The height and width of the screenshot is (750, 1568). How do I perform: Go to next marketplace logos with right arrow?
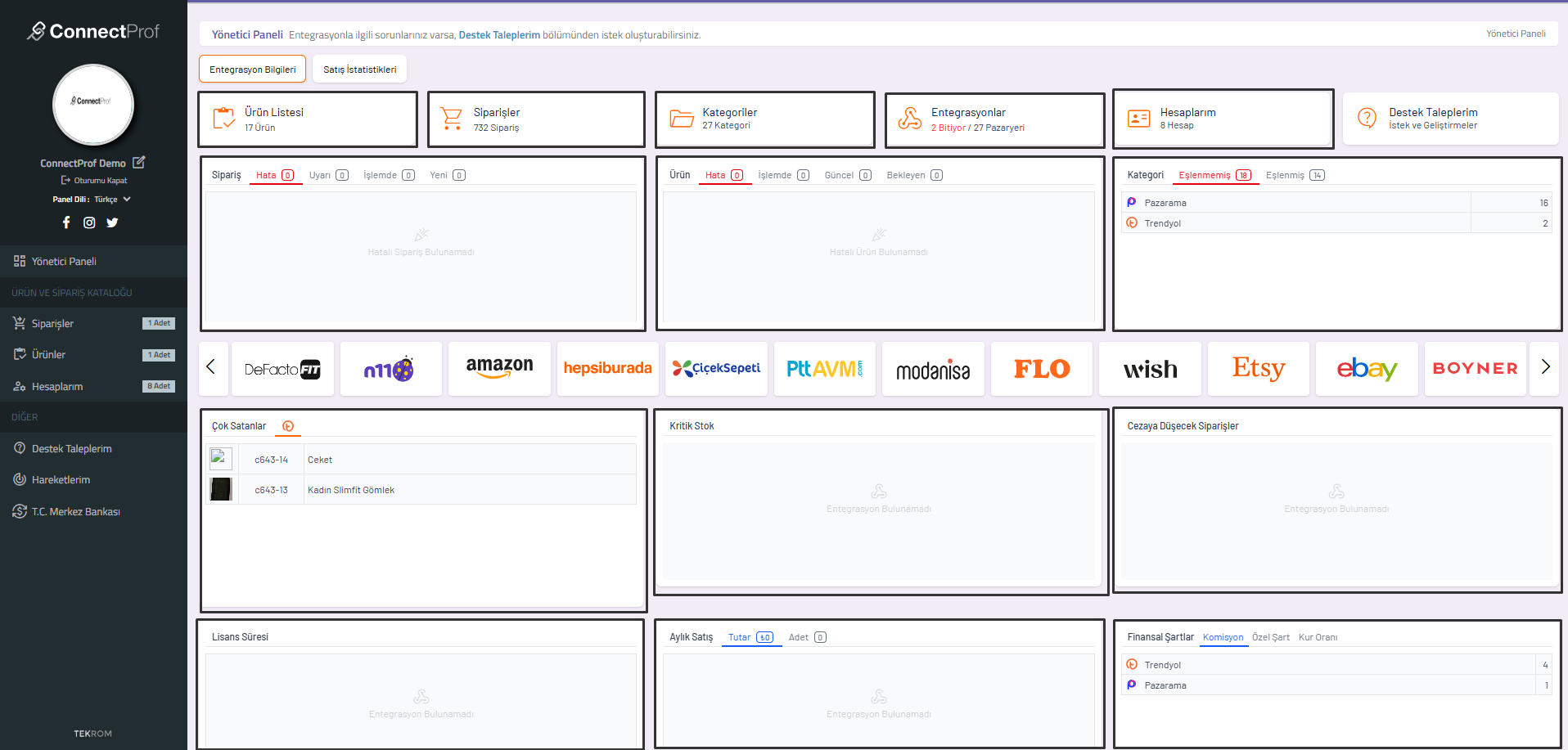click(1545, 366)
